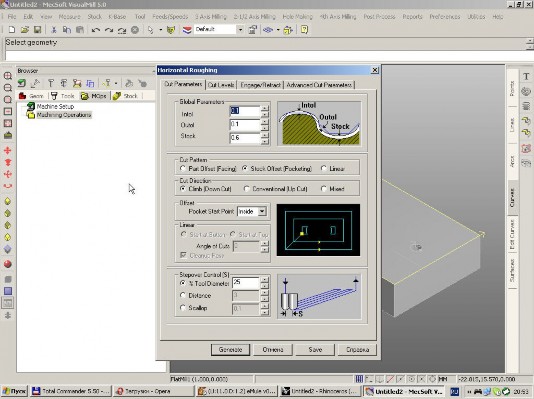The height and width of the screenshot is (399, 534).
Task: Switch to Cut Levels tab
Action: 221,85
